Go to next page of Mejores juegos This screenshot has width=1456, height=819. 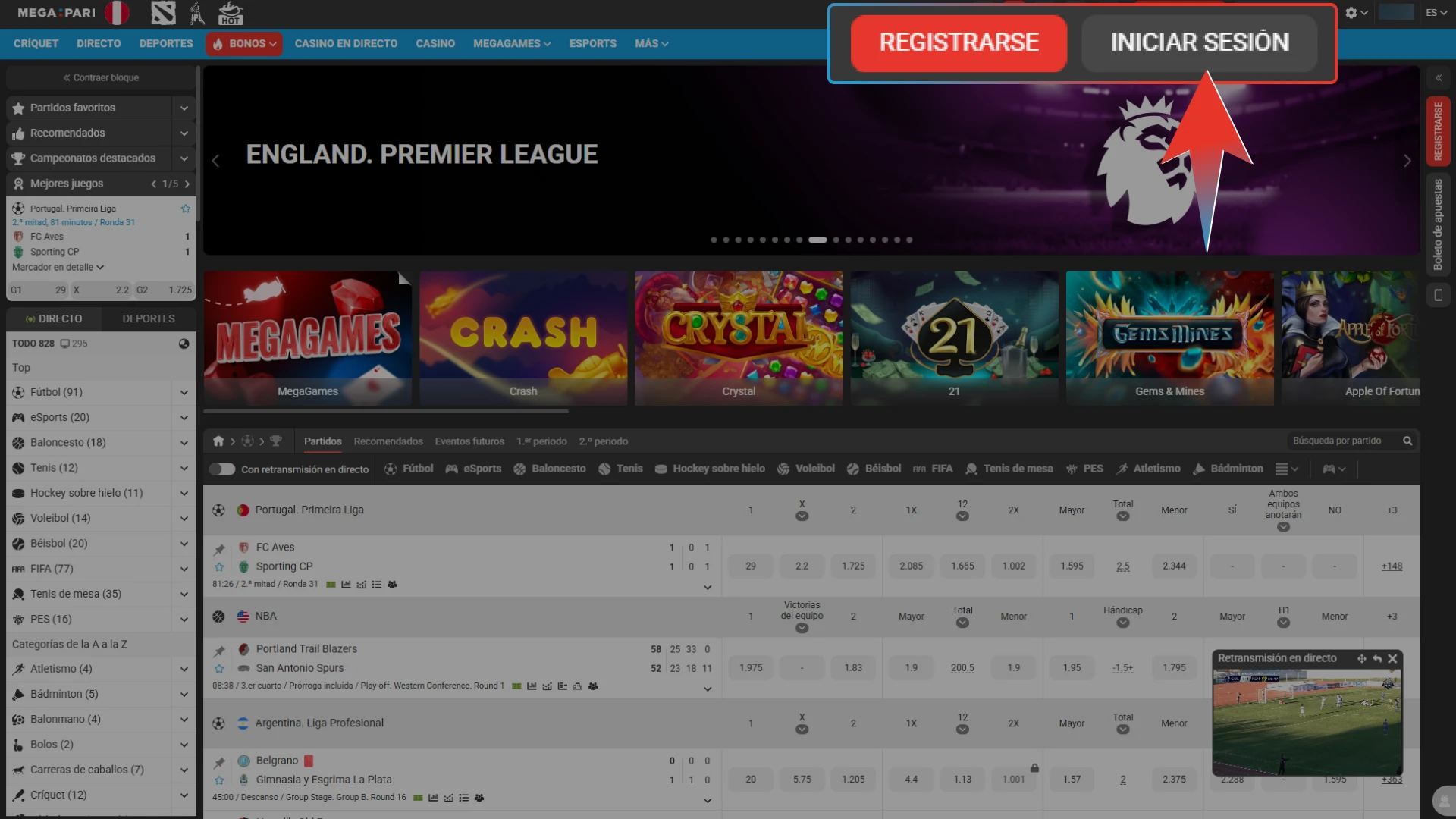[187, 184]
